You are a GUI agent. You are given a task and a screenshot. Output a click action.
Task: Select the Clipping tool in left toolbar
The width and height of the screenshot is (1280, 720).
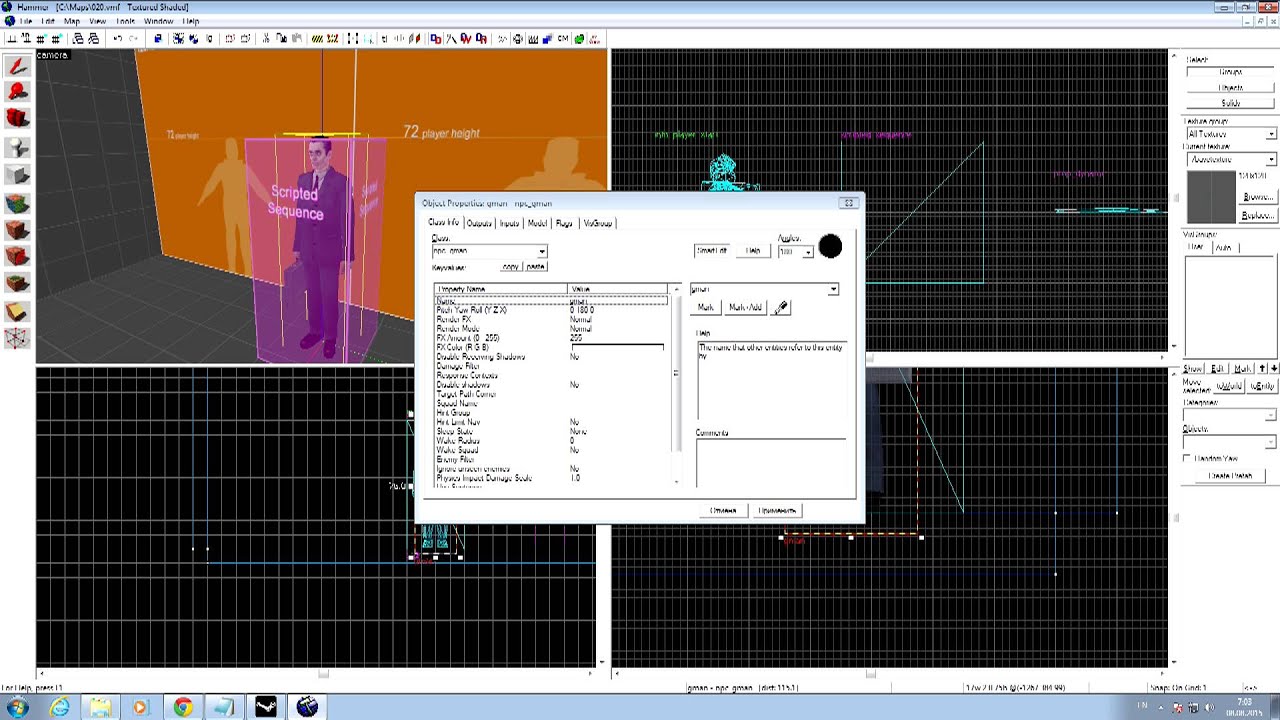click(x=17, y=311)
